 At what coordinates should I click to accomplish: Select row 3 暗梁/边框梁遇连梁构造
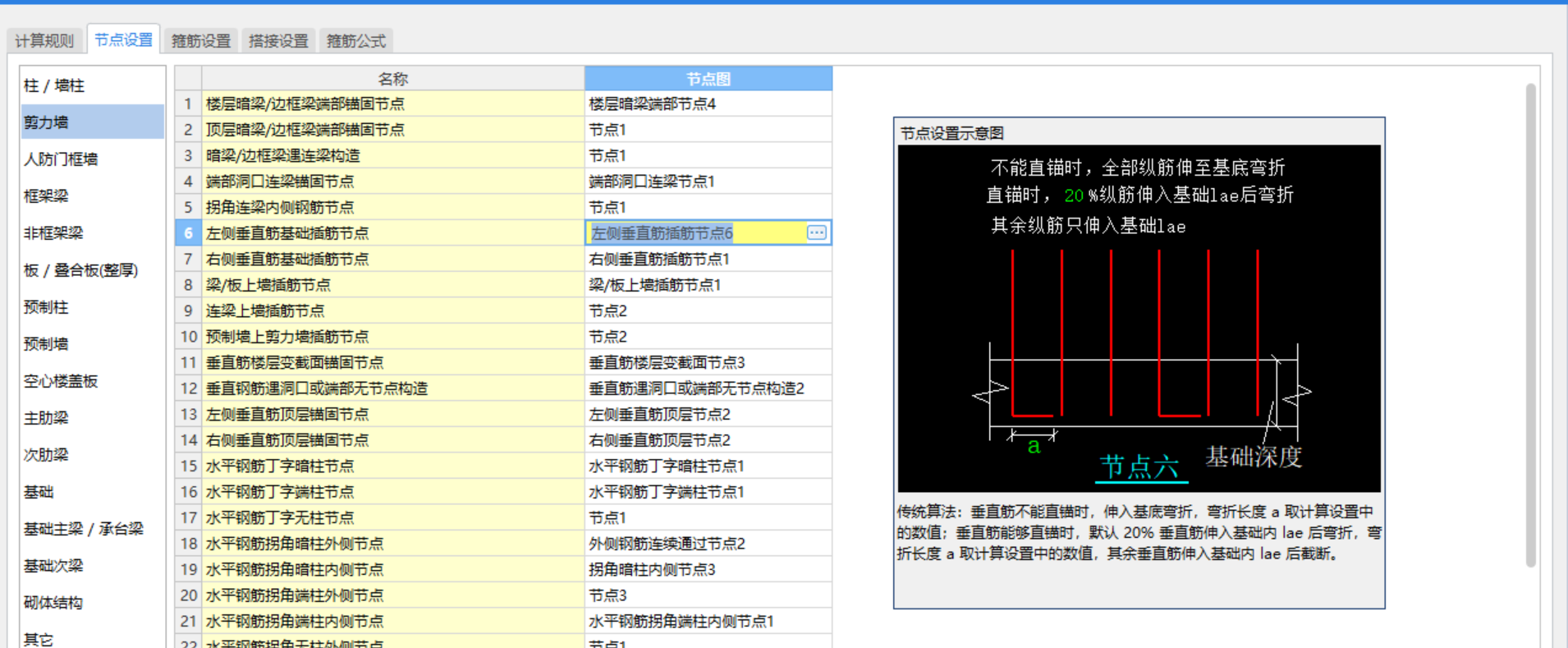tap(393, 155)
